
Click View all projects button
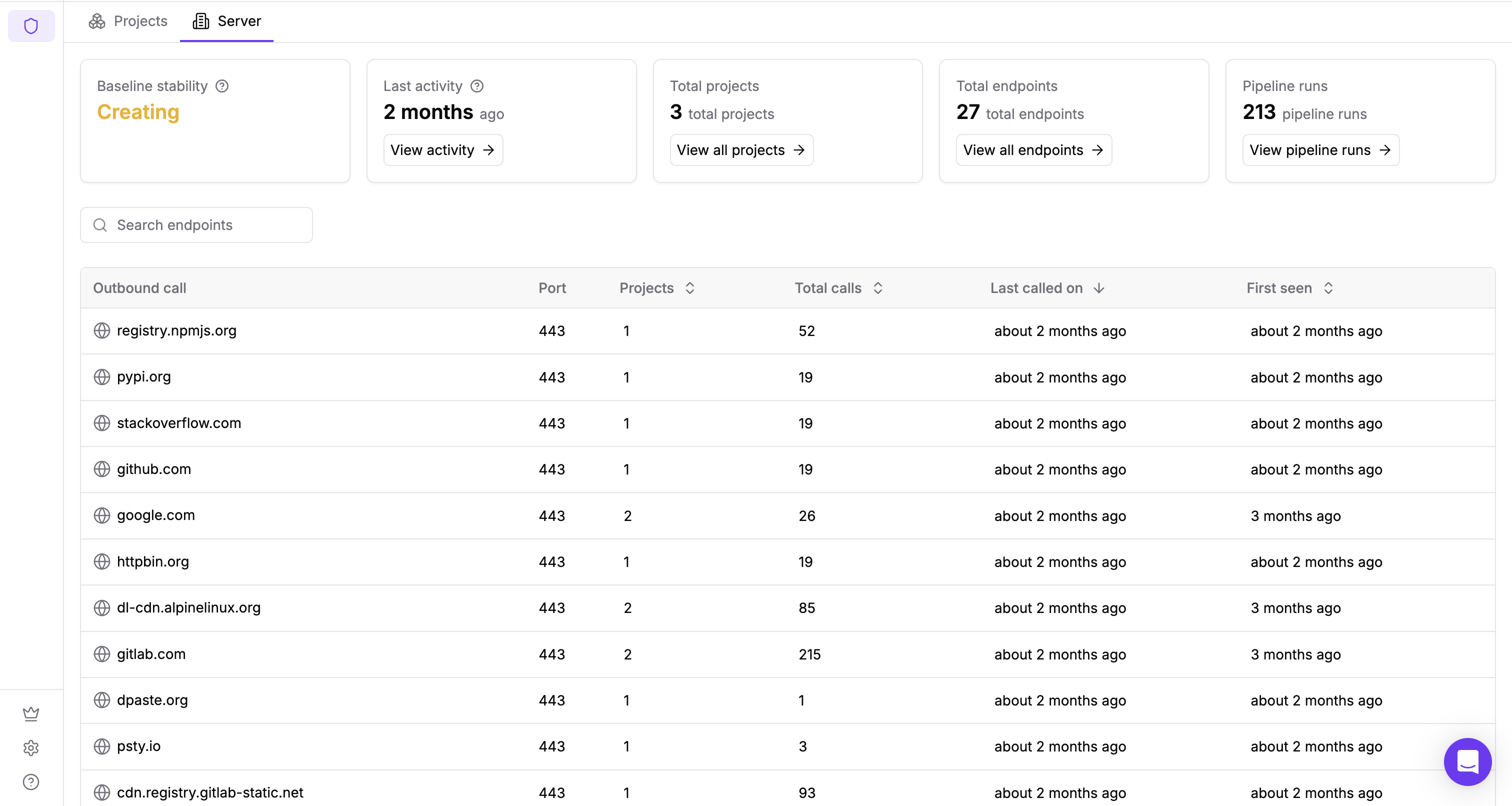[x=740, y=150]
